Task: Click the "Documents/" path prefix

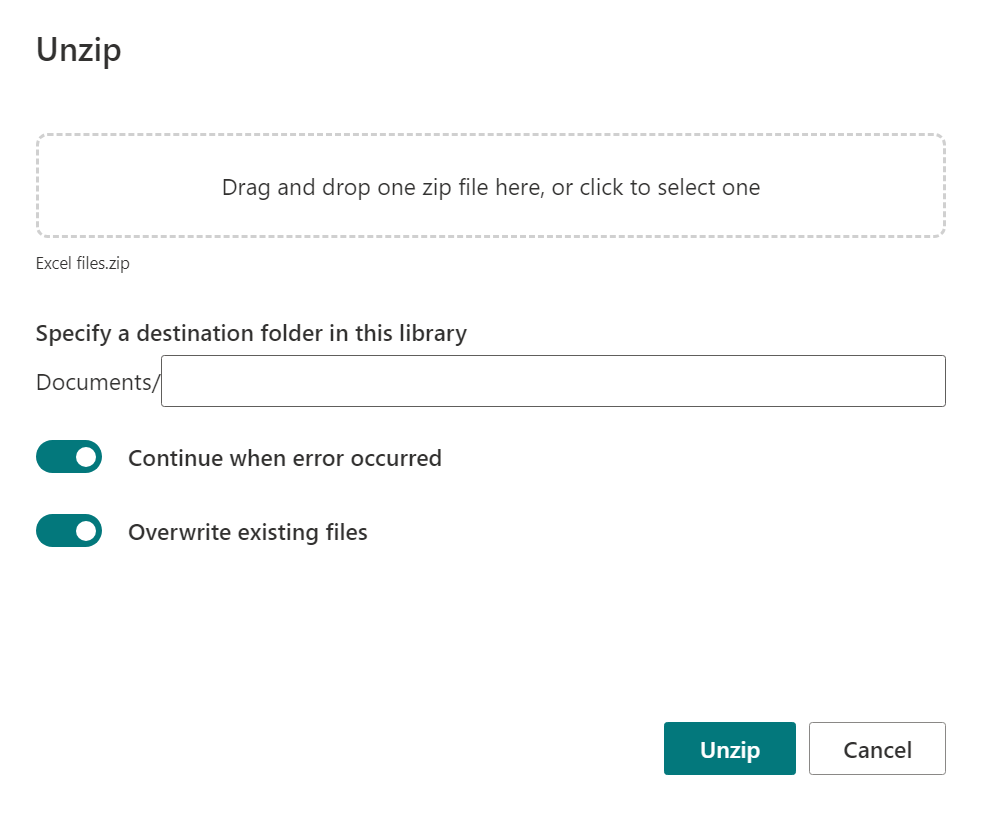Action: [x=98, y=382]
